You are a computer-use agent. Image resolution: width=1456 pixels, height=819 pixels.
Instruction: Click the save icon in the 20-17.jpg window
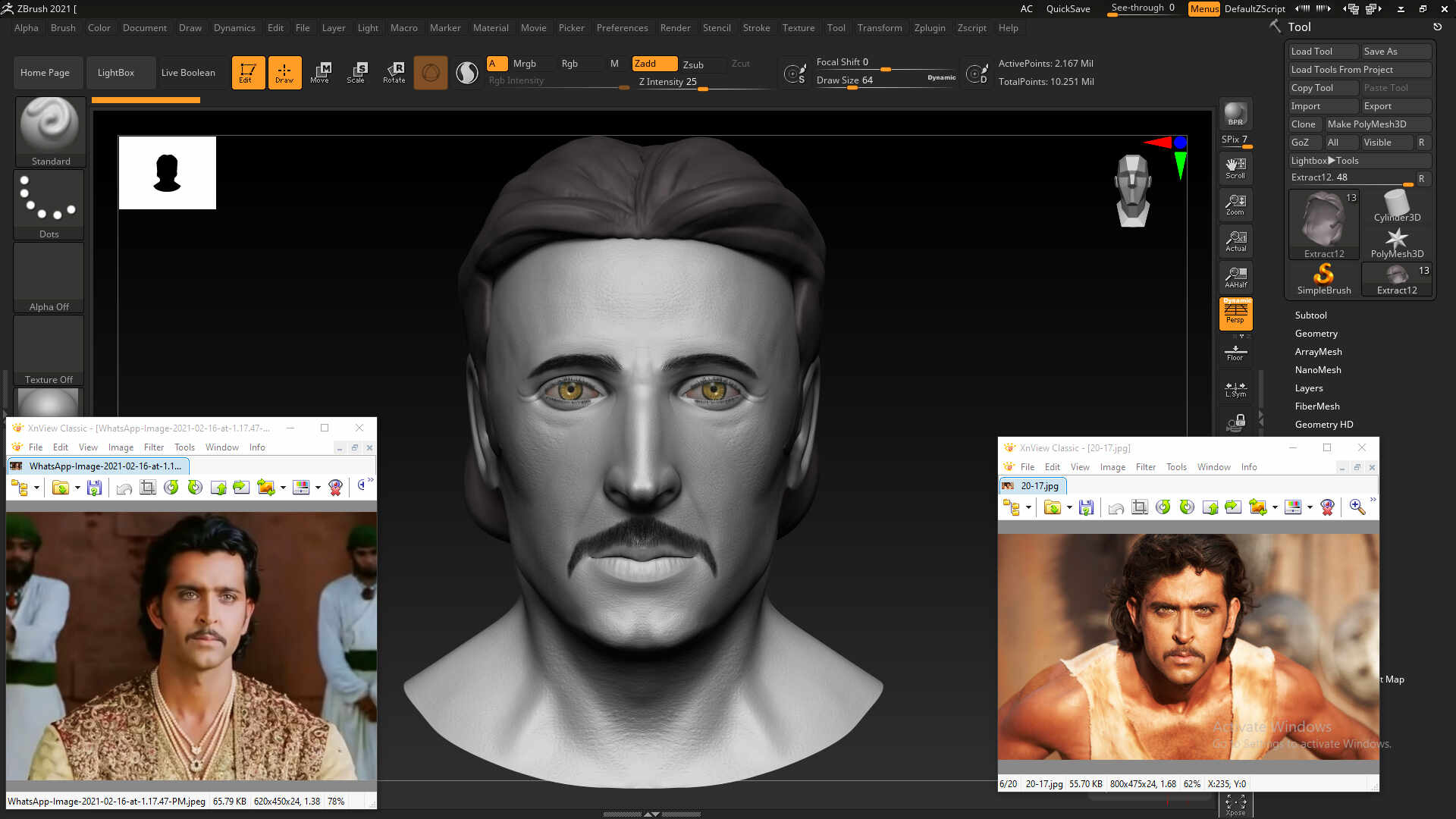(x=1086, y=507)
